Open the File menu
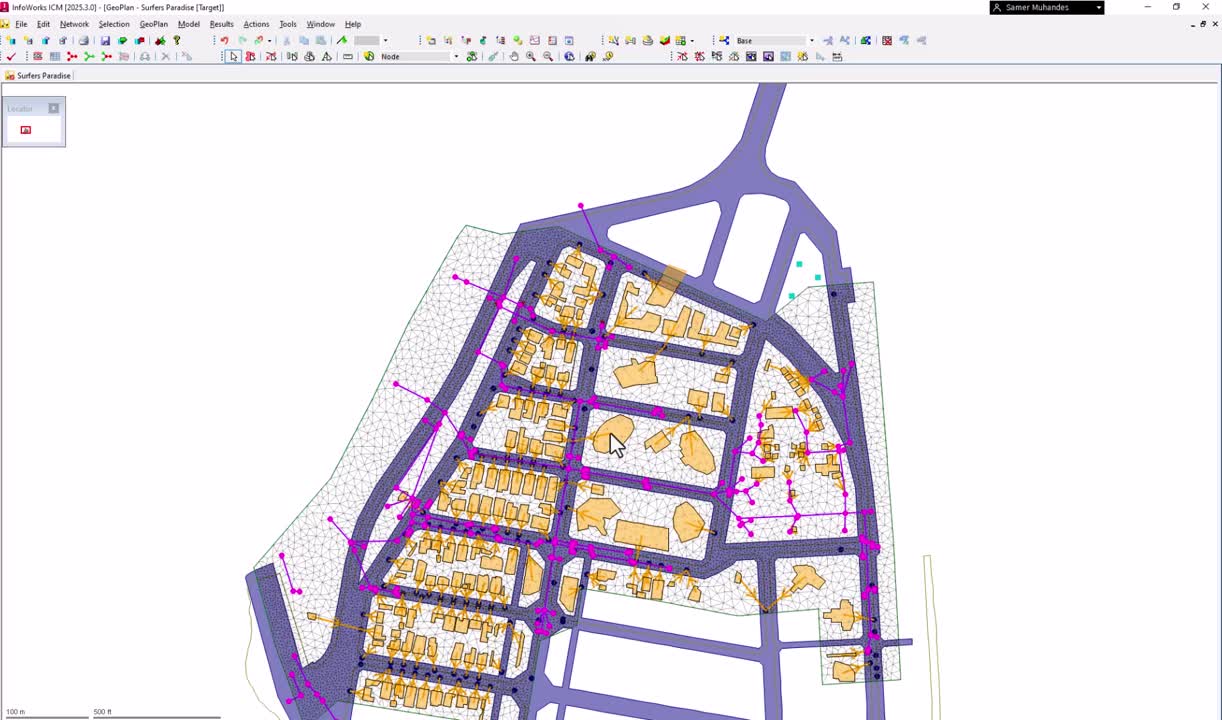 21,24
